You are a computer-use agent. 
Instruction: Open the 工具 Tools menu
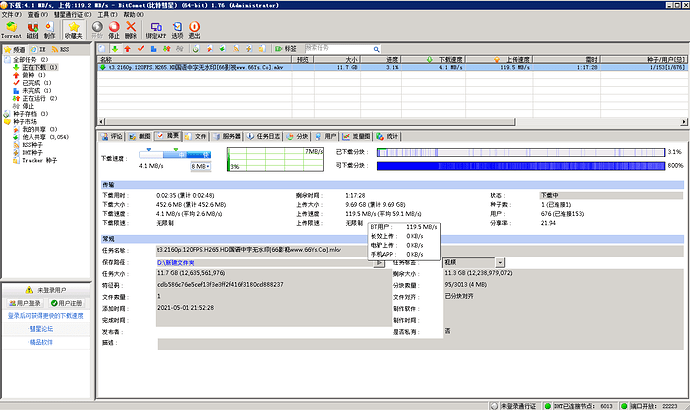107,15
